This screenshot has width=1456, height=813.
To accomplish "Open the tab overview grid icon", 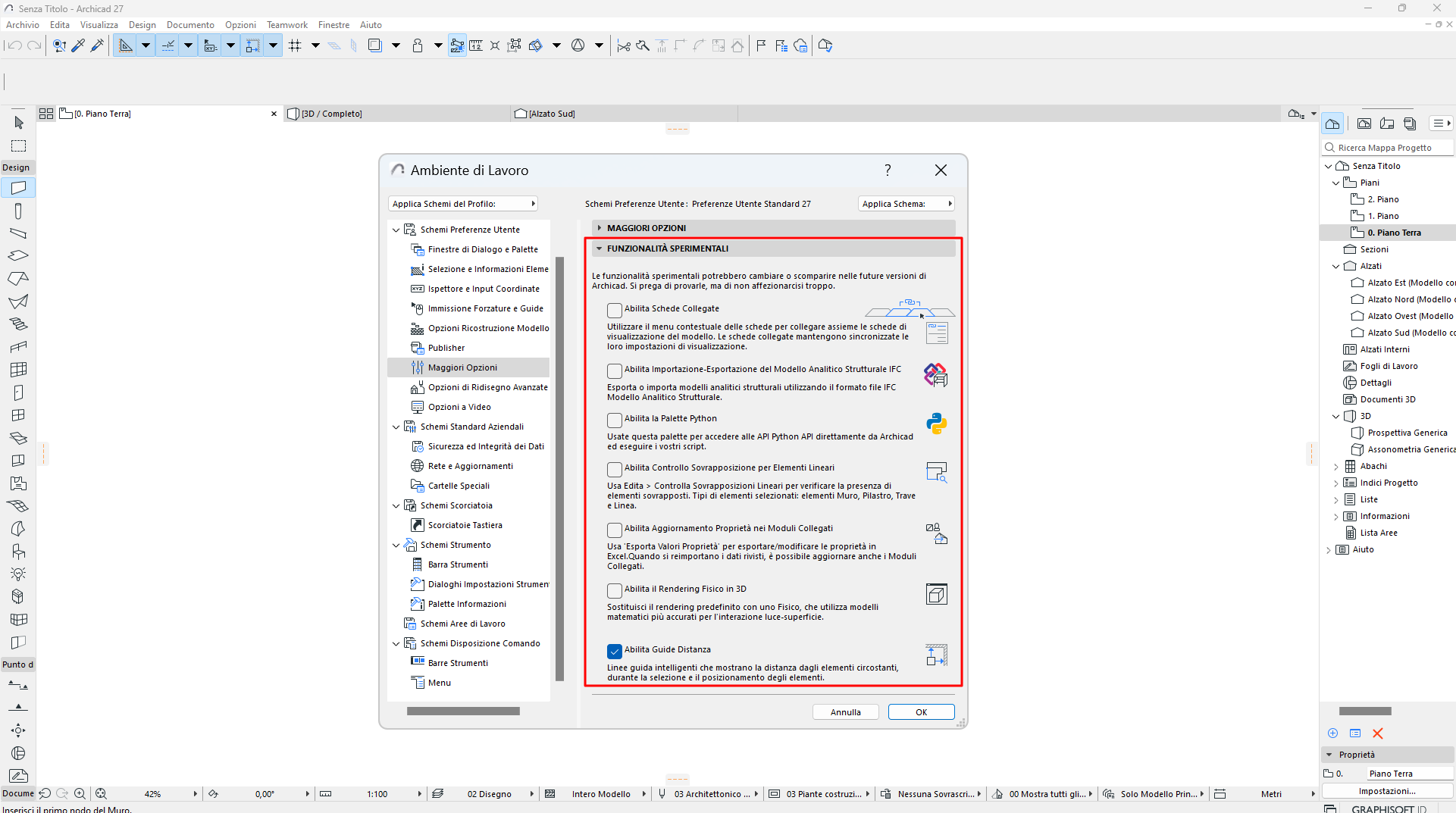I will click(46, 114).
